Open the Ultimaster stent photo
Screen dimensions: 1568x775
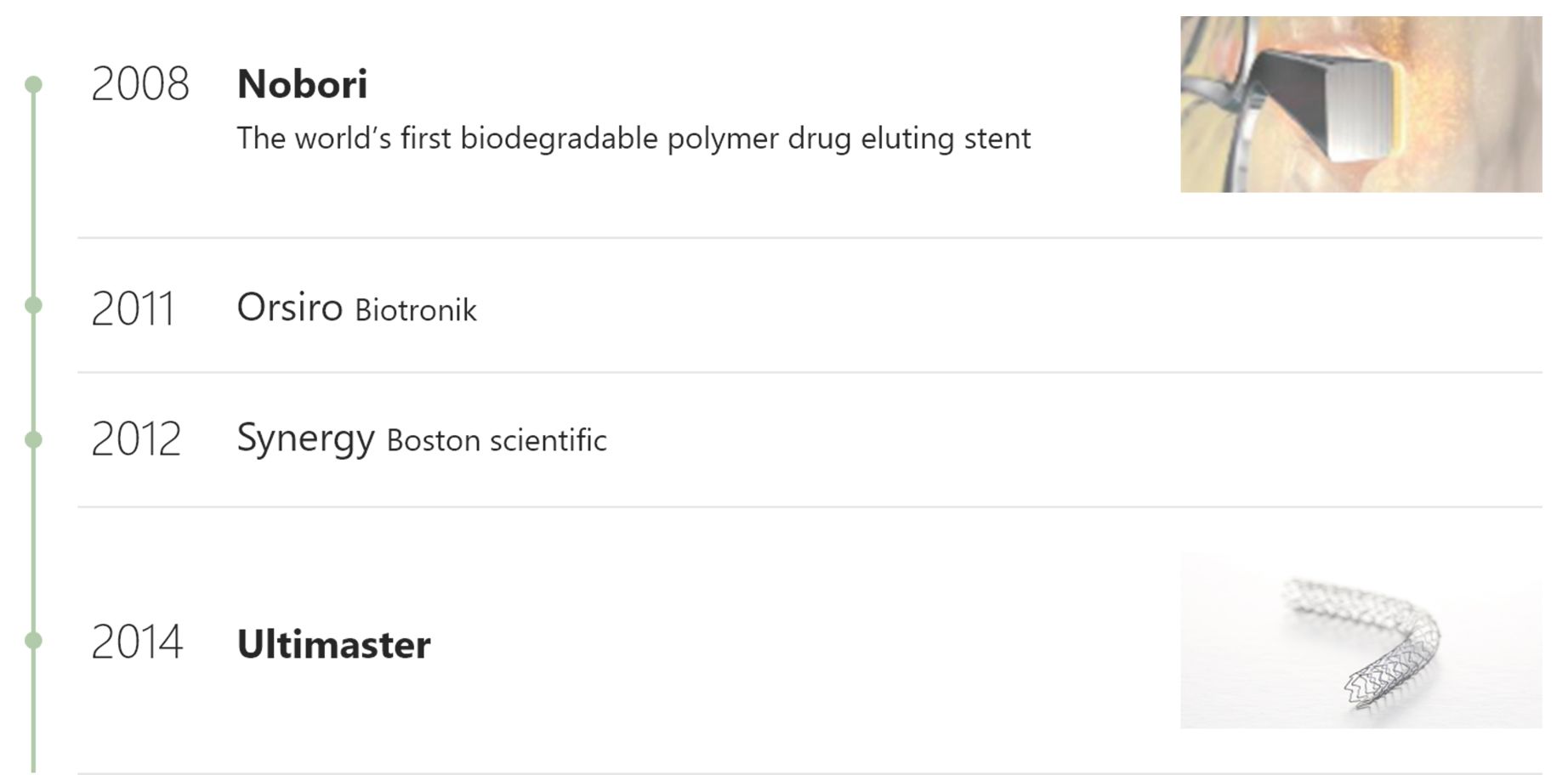1361,640
